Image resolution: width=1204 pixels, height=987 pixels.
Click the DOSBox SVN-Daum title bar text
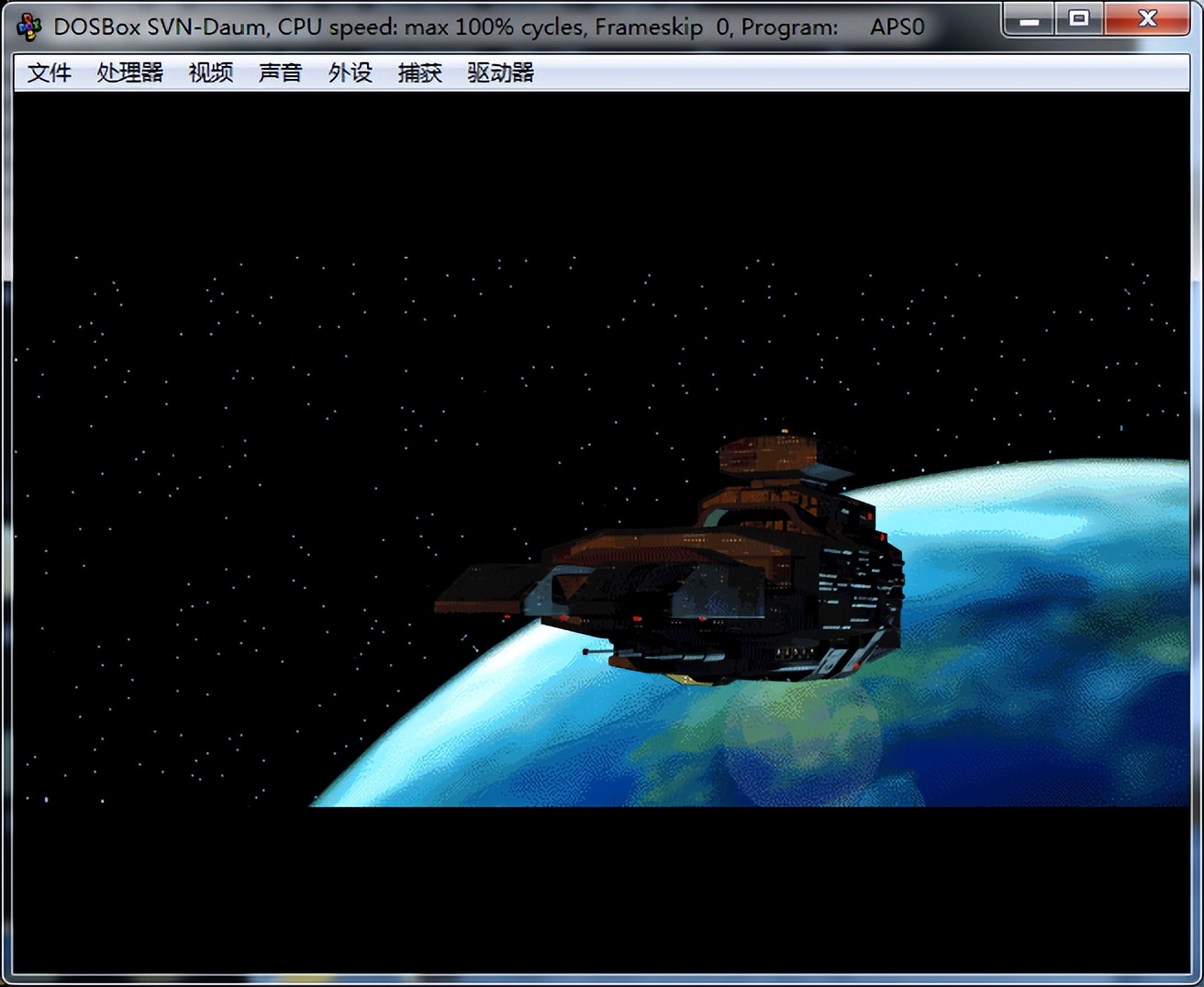click(489, 28)
